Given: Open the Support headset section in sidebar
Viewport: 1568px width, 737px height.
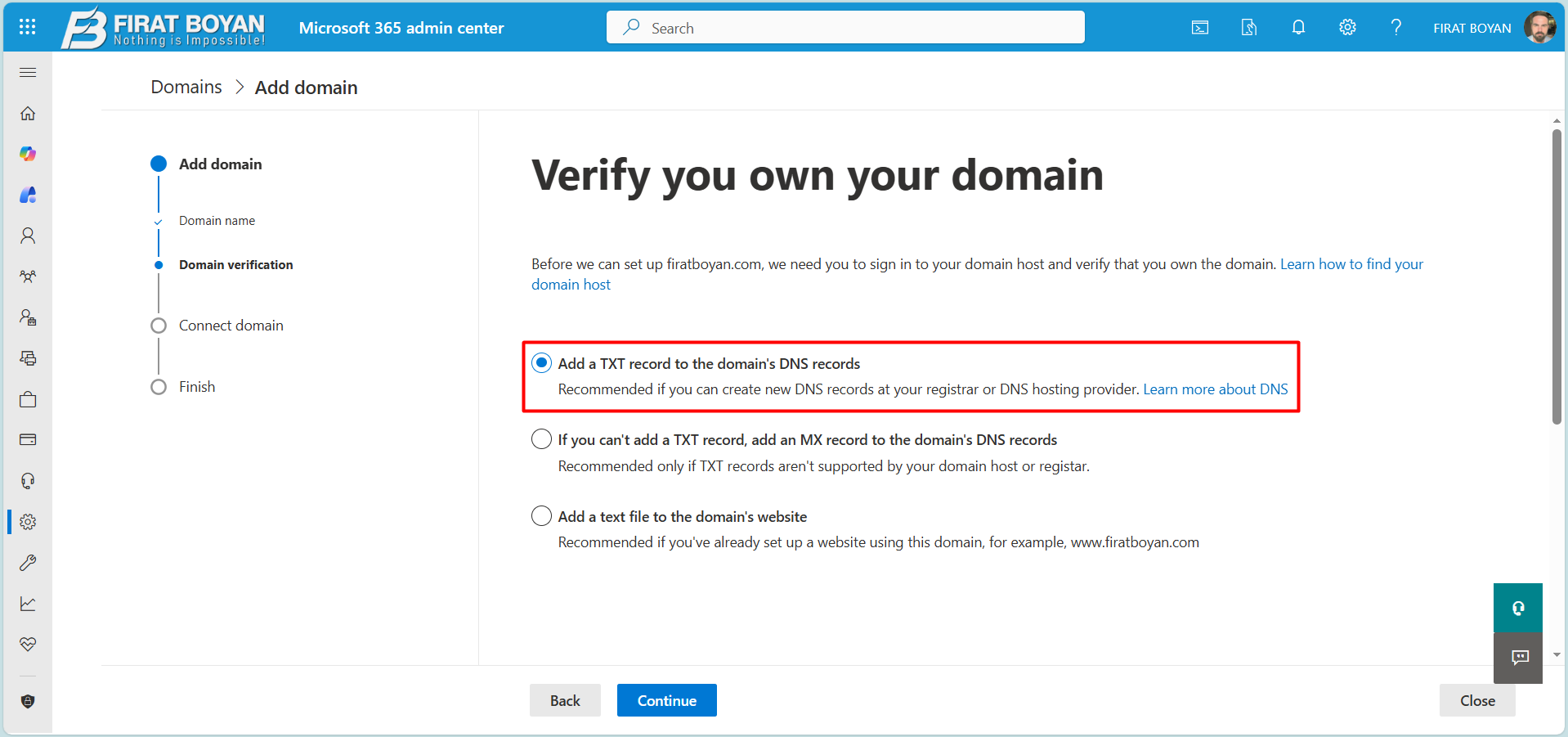Looking at the screenshot, I should (27, 481).
